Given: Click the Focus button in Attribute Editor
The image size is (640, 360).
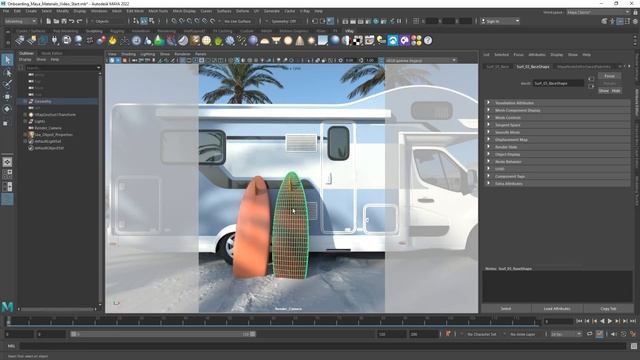Looking at the screenshot, I should click(x=609, y=76).
